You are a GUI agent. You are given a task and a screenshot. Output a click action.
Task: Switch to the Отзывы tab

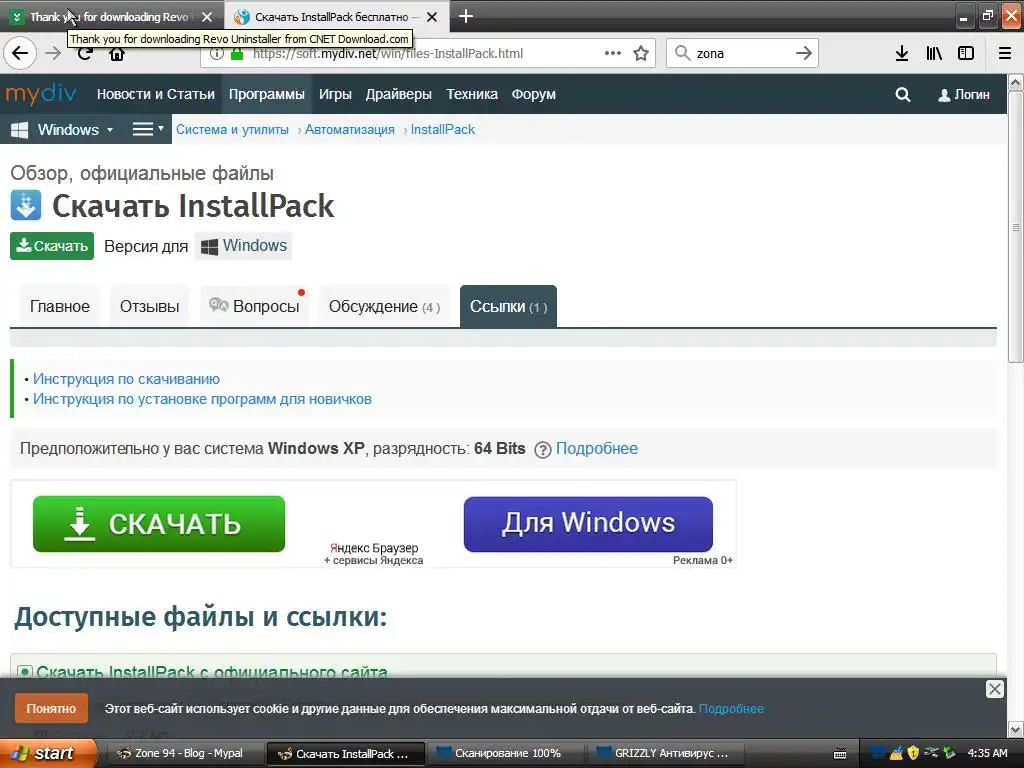[150, 306]
